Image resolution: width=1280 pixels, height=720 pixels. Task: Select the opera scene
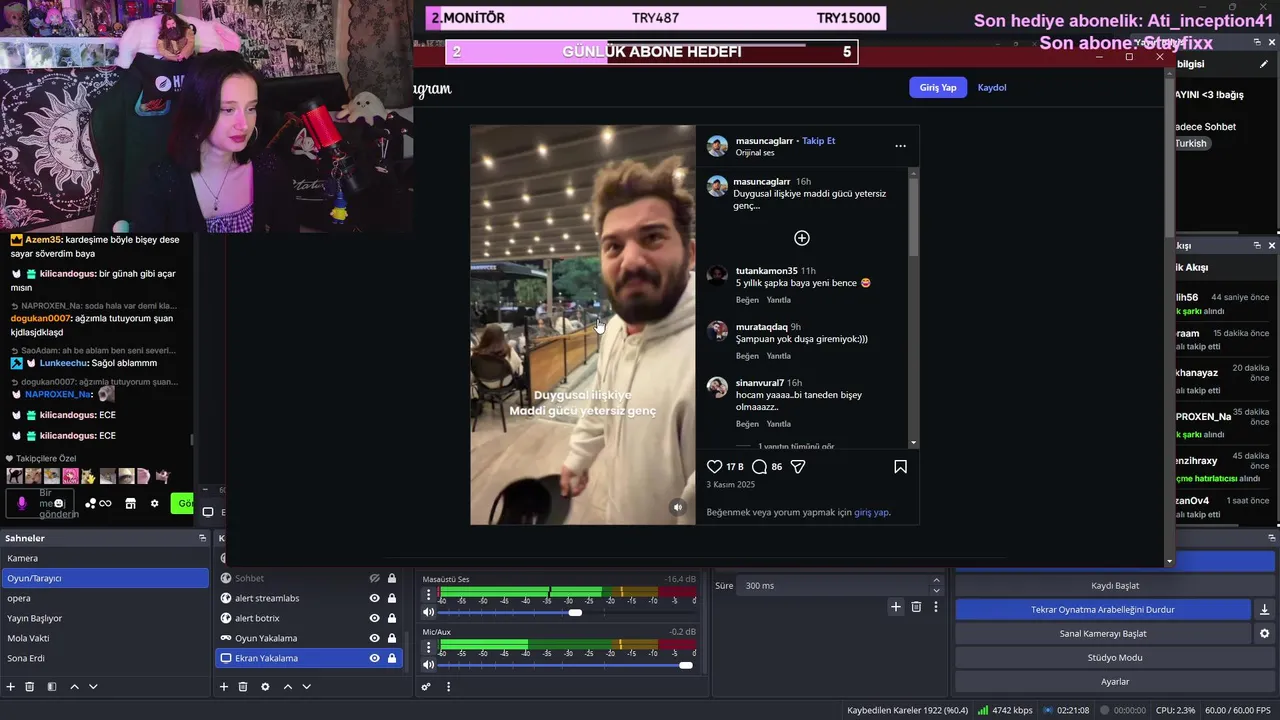pos(105,598)
